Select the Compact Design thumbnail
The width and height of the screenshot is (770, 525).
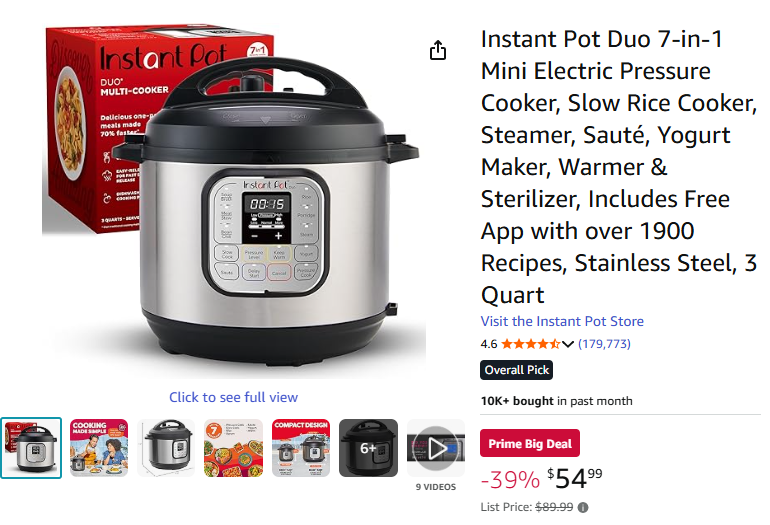click(301, 448)
